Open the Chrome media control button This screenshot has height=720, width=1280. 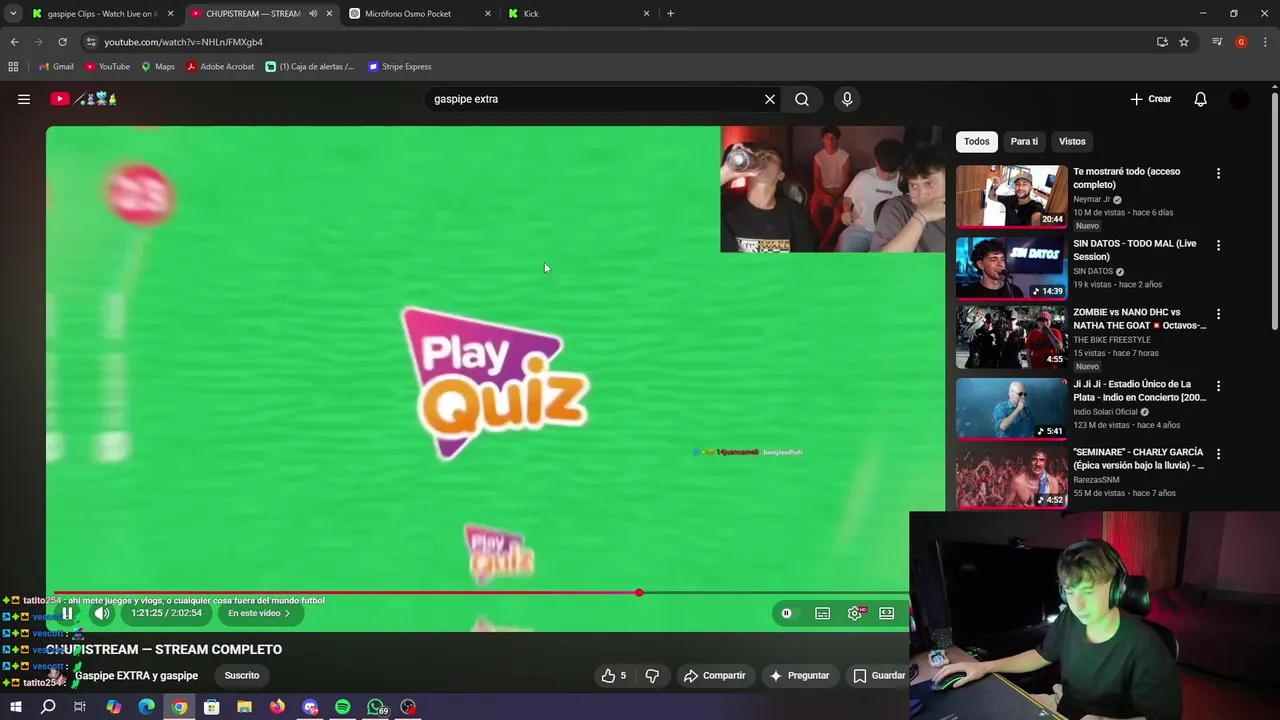click(1217, 42)
